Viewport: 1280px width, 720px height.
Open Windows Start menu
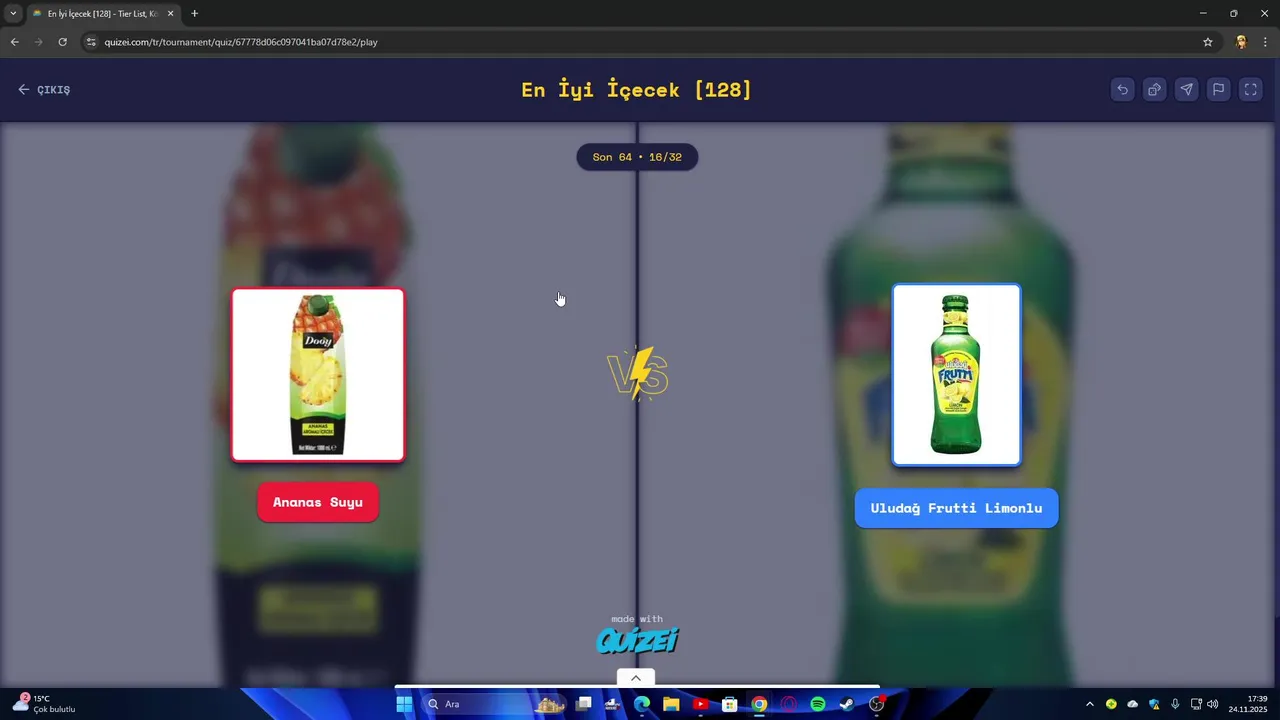(x=404, y=704)
